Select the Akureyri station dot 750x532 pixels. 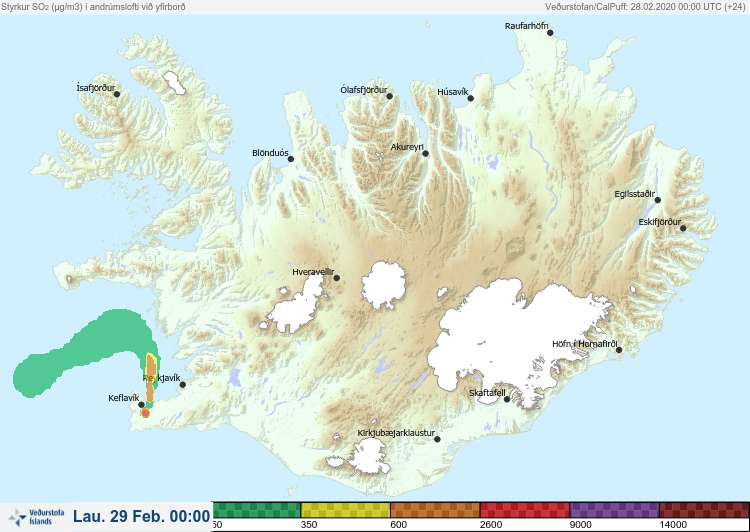pos(426,154)
